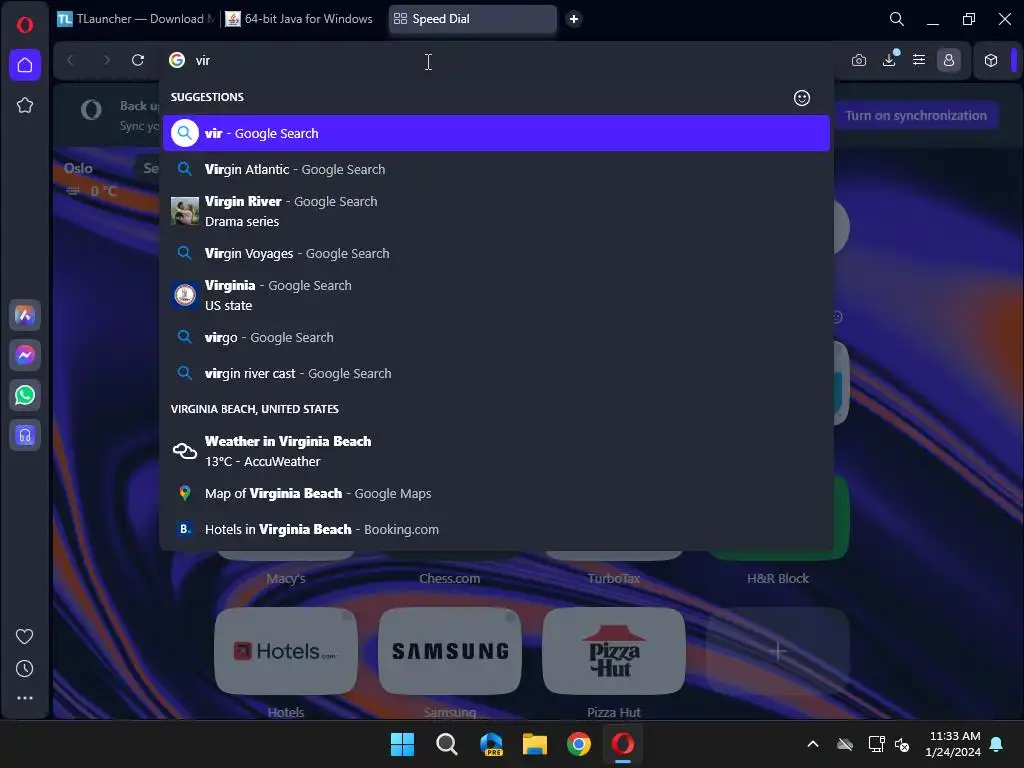Open Hotels in Virginia Beach on Booking.com
1024x768 pixels.
coord(496,530)
